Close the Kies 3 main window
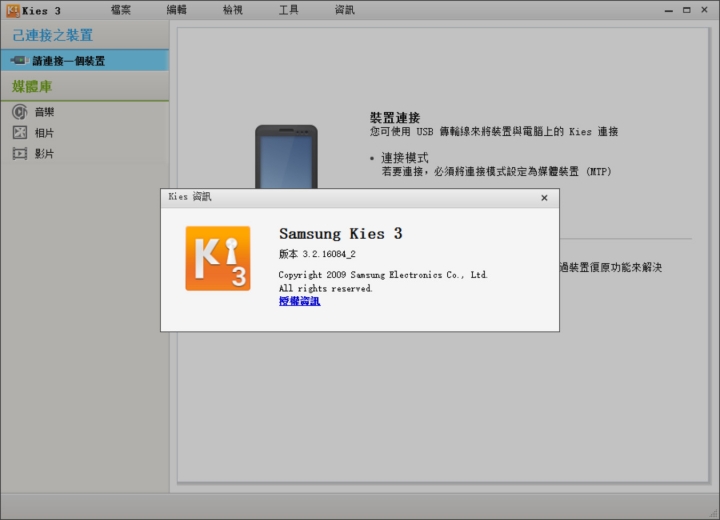The width and height of the screenshot is (720, 520). (x=704, y=10)
